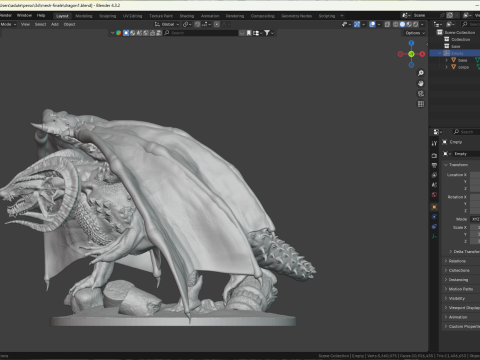
Task: Click the header search field
Action: [201, 33]
